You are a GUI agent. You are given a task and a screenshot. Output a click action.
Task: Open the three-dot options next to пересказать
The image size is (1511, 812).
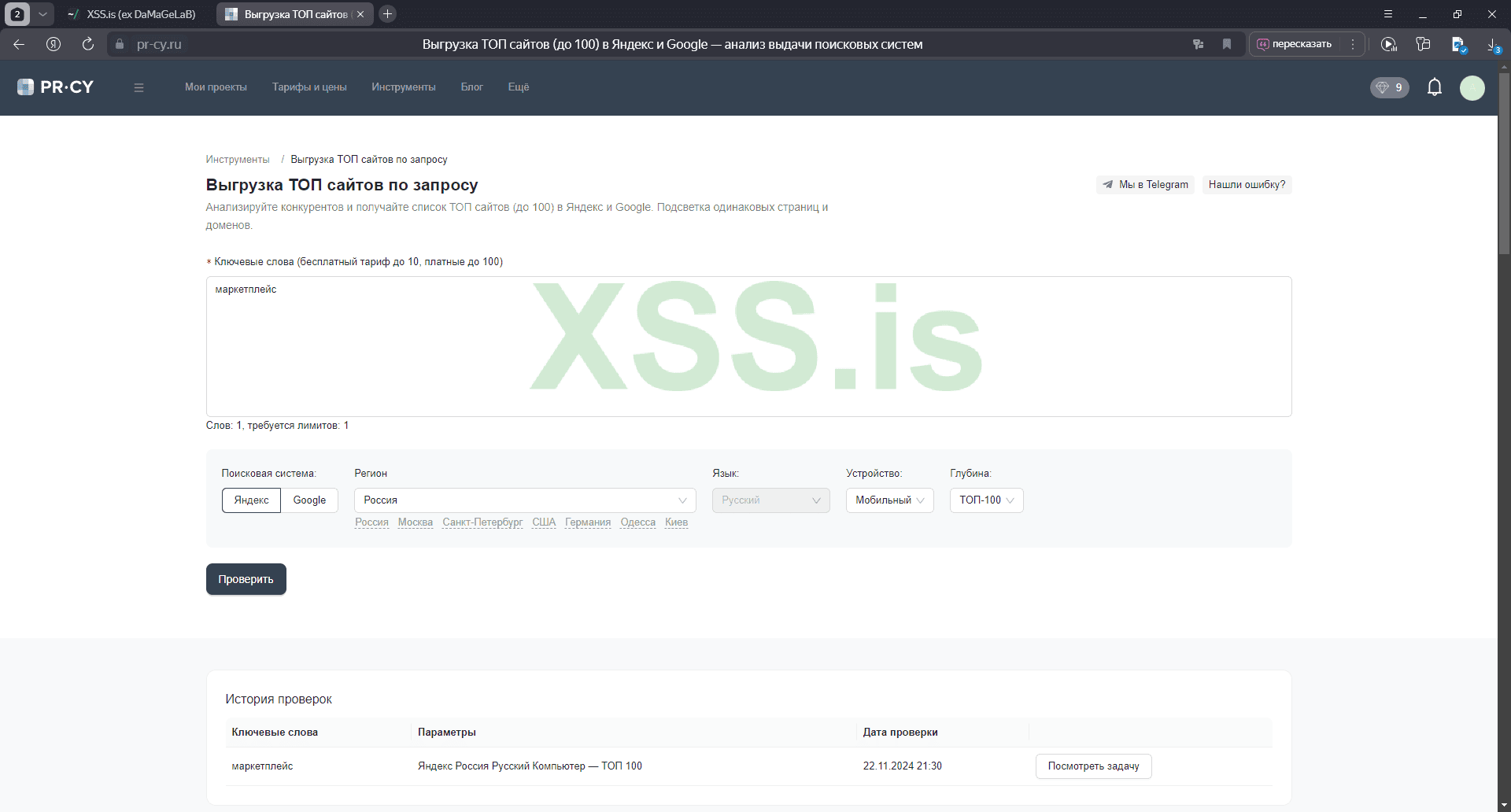click(1353, 44)
